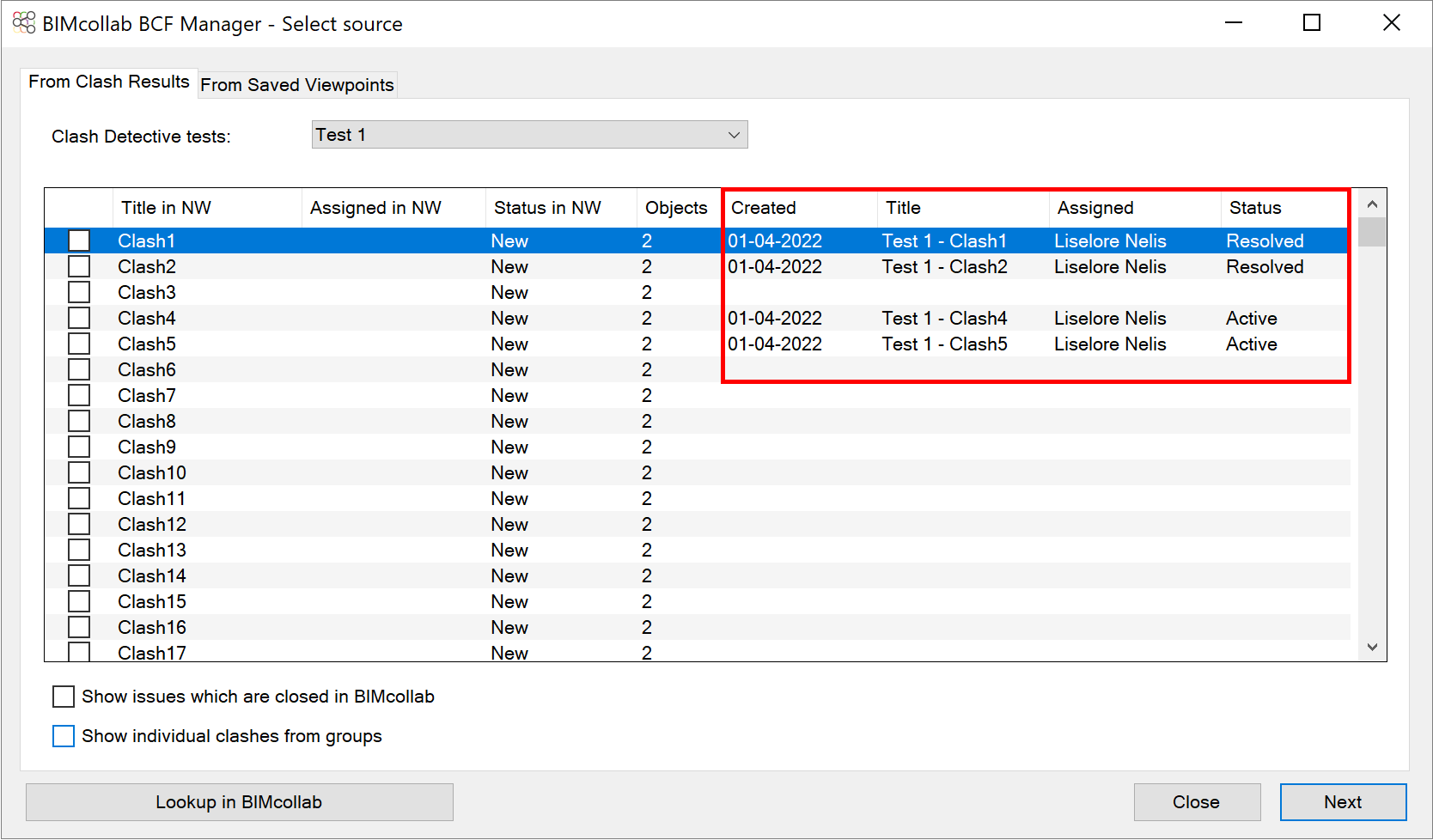The width and height of the screenshot is (1433, 840).
Task: Click the 01-04-2022 date in Clash1 row
Action: (x=775, y=240)
